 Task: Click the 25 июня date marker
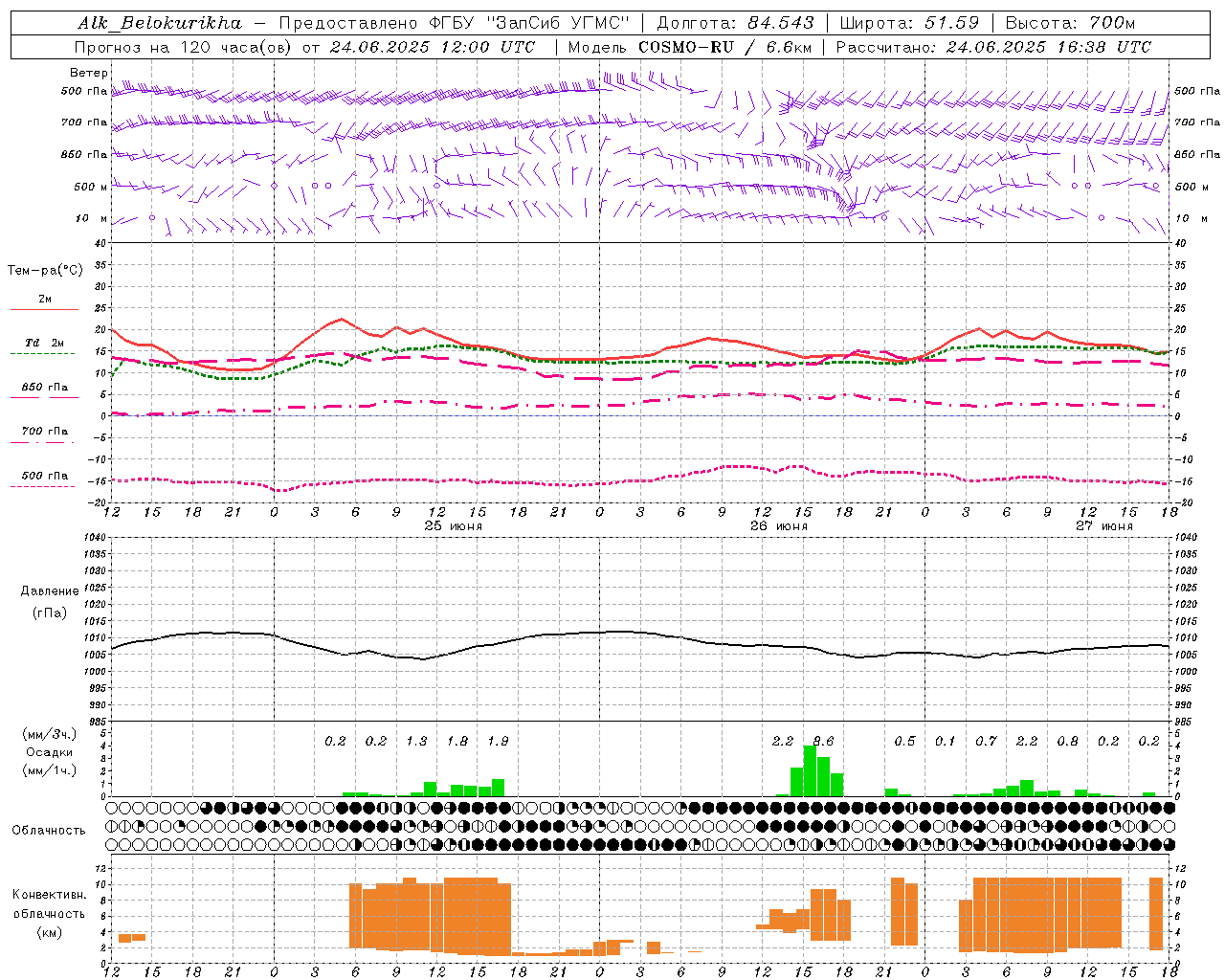tap(454, 526)
